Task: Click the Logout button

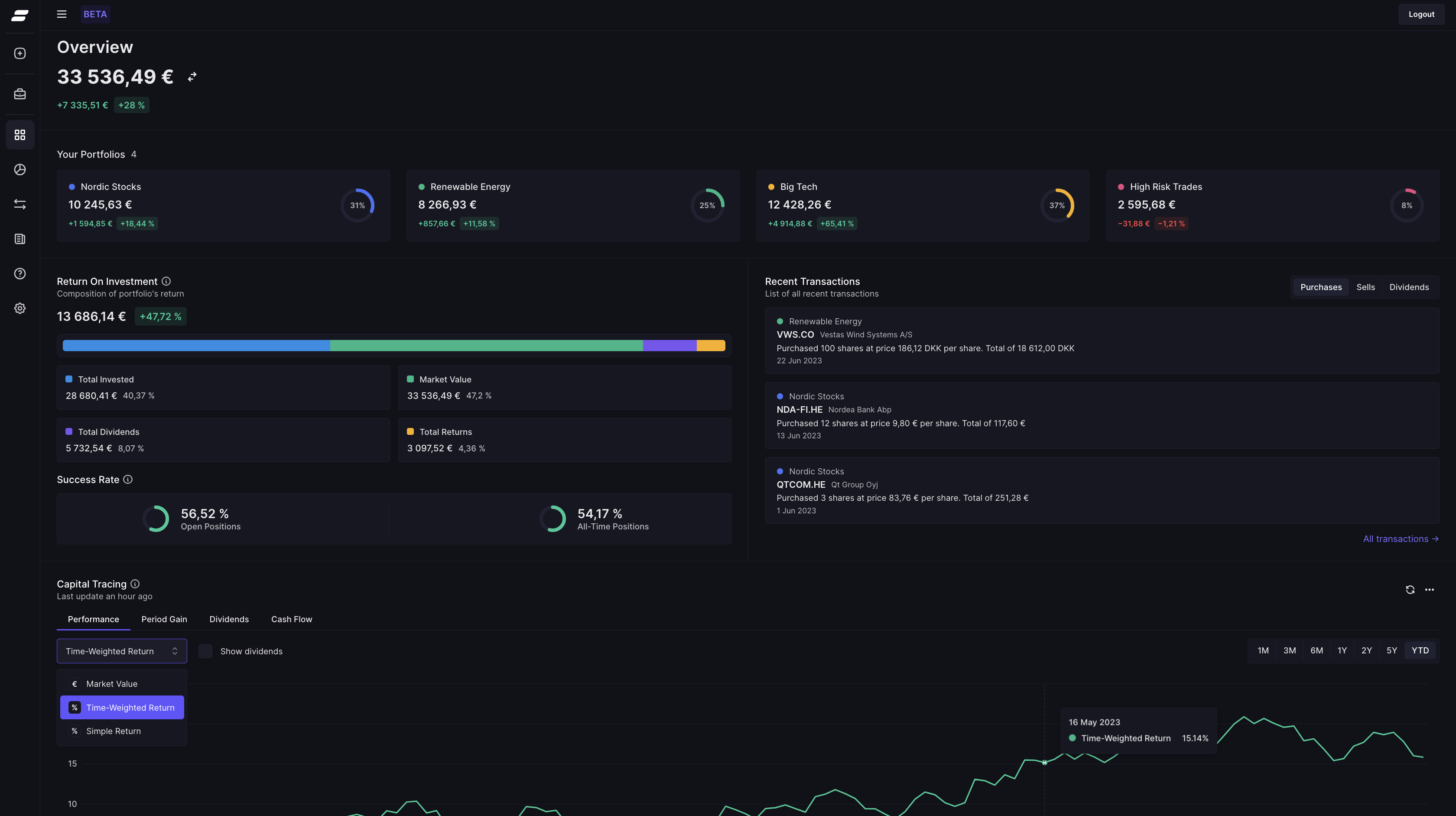Action: click(1421, 14)
